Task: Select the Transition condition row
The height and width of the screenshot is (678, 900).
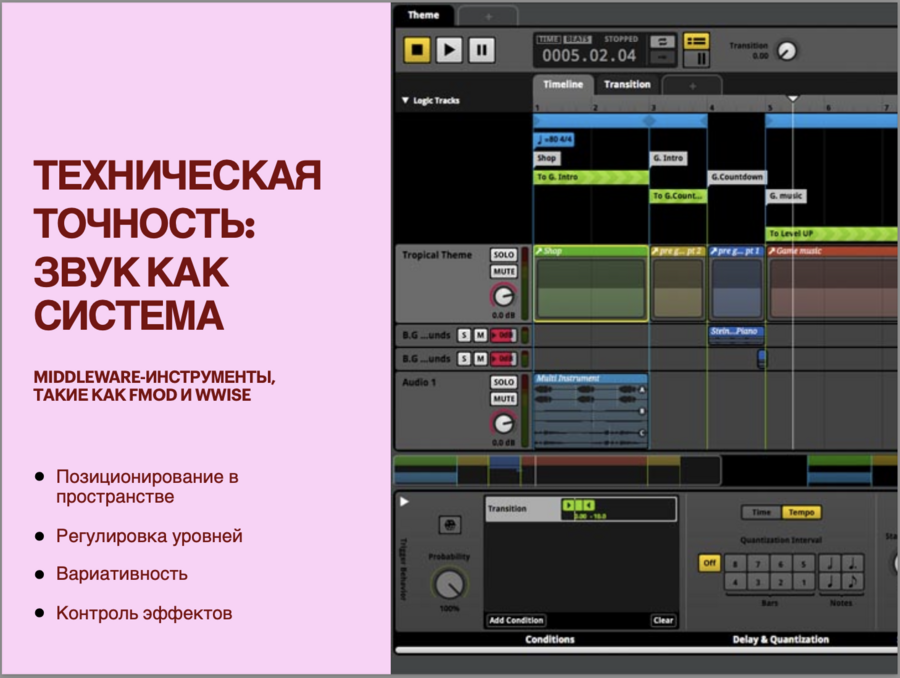Action: click(x=581, y=509)
